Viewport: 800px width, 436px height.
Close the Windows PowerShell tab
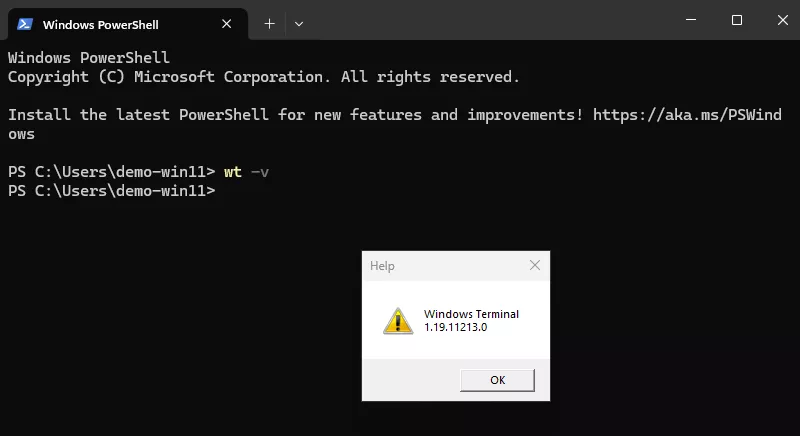click(227, 24)
